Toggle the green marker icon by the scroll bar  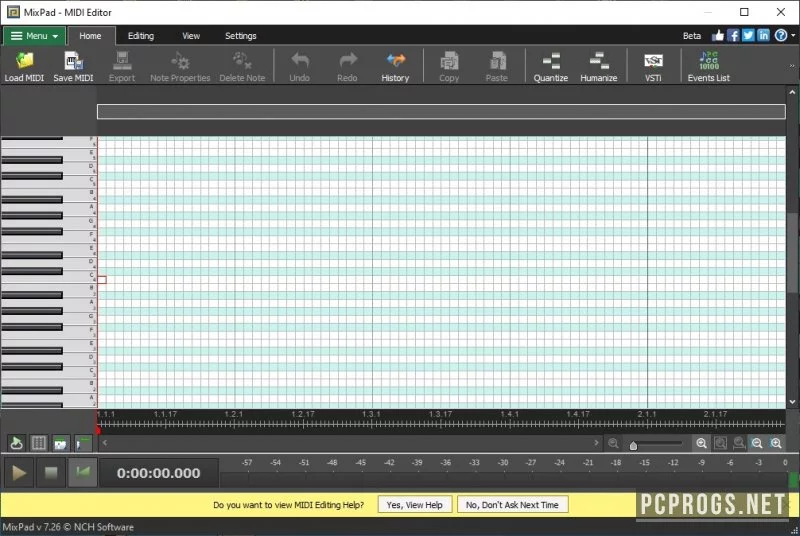point(83,443)
